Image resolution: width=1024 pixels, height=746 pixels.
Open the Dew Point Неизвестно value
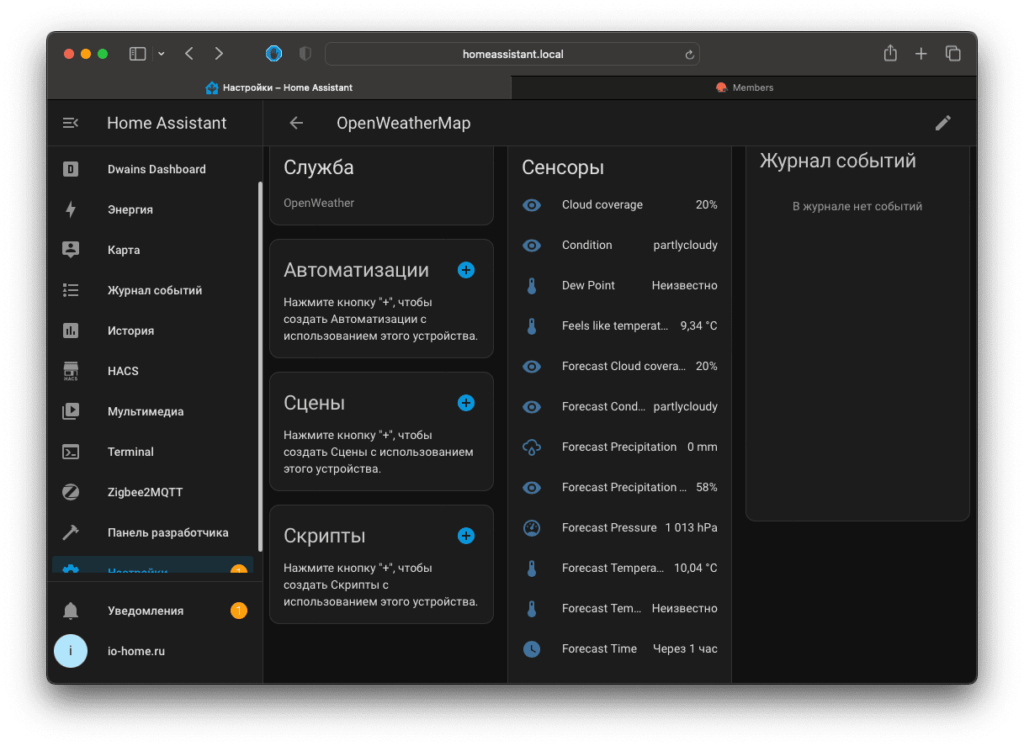pyautogui.click(x=684, y=285)
